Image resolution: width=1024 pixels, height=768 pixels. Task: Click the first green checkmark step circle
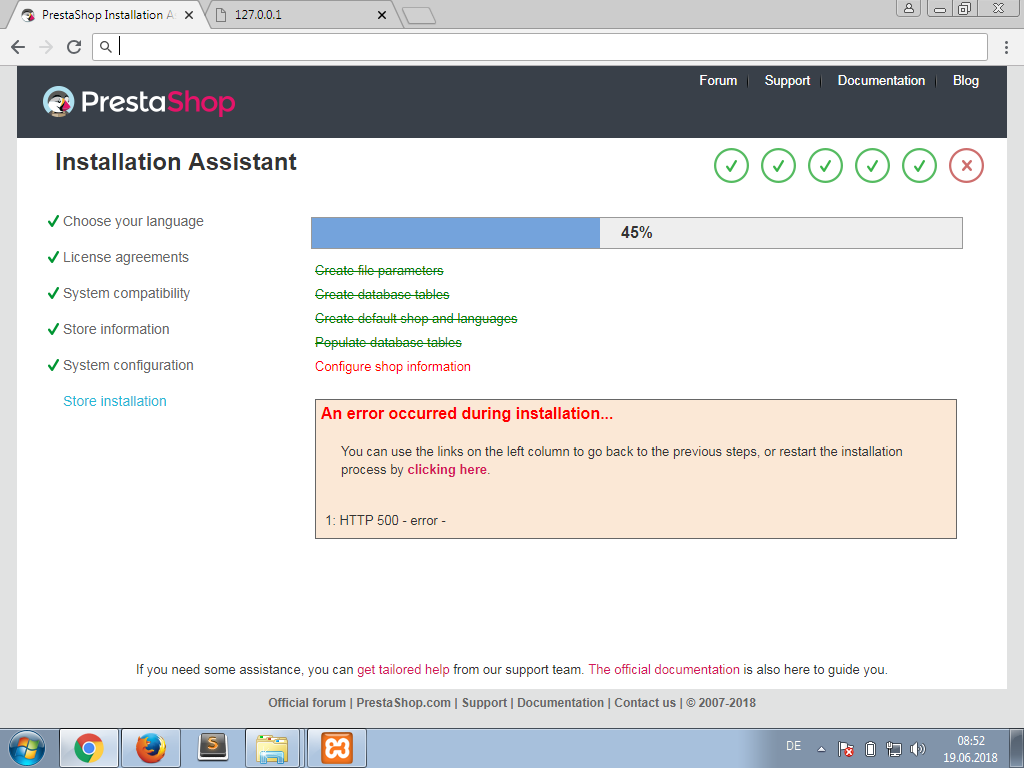[731, 166]
